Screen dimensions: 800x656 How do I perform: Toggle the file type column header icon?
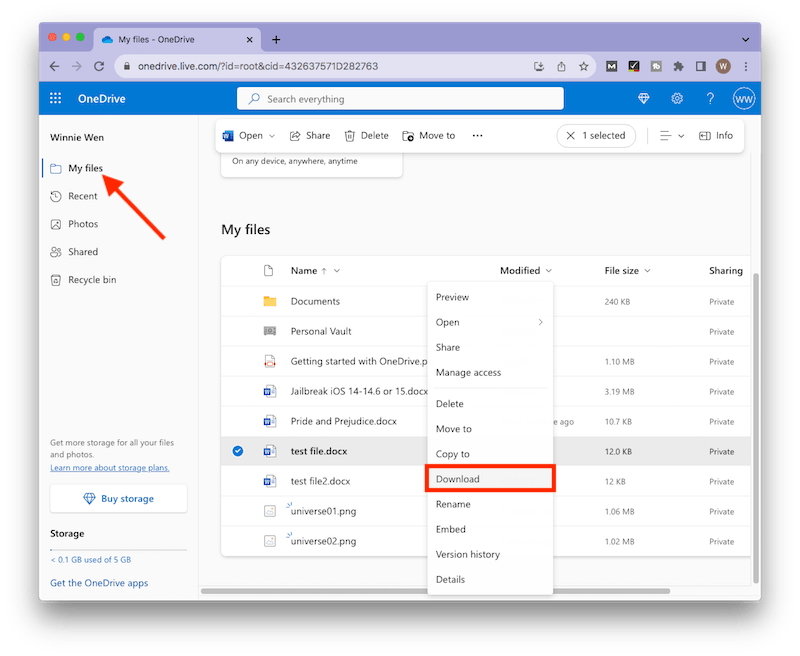(x=268, y=271)
